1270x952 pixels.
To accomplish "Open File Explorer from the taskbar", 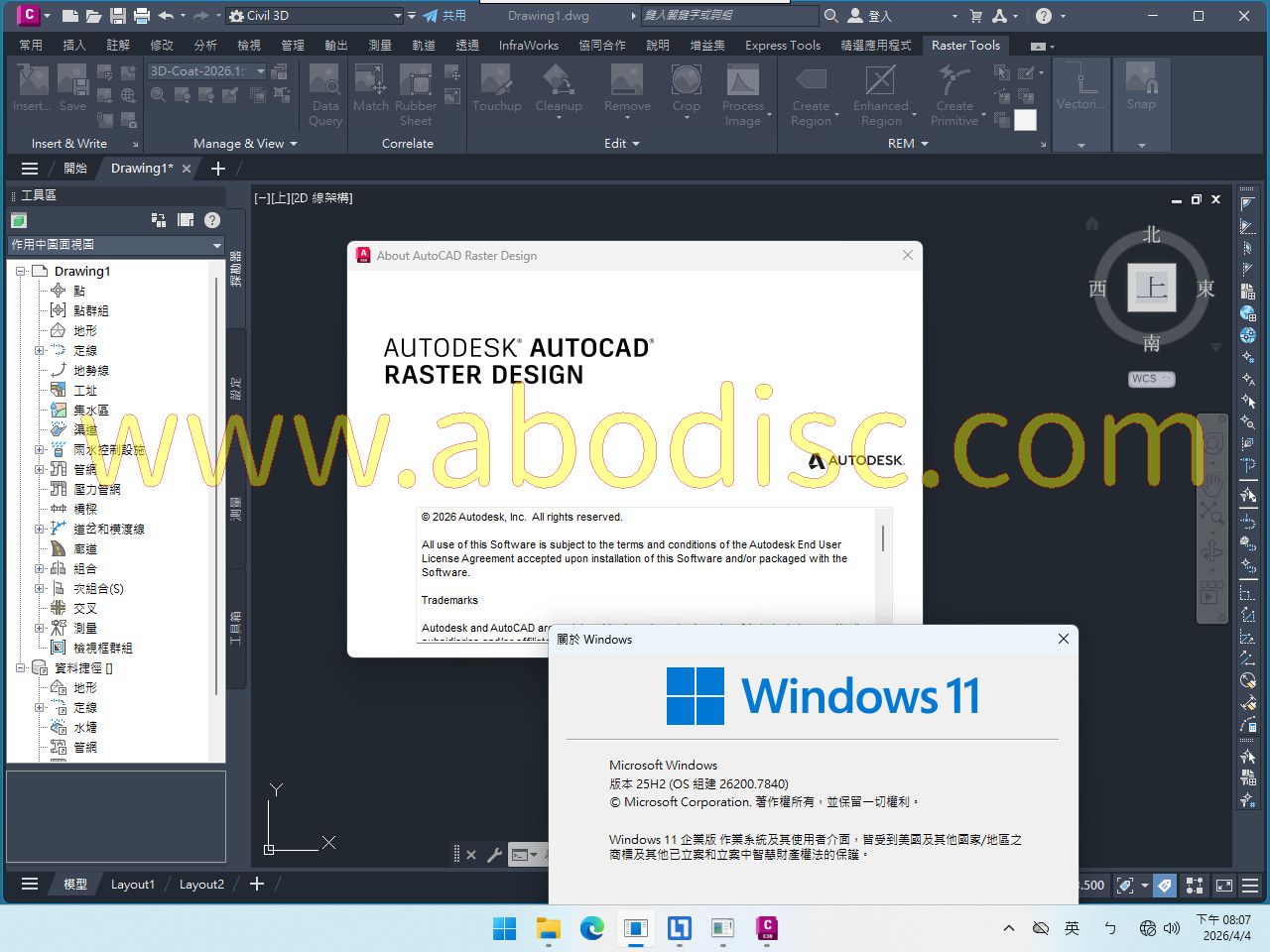I will pyautogui.click(x=549, y=928).
